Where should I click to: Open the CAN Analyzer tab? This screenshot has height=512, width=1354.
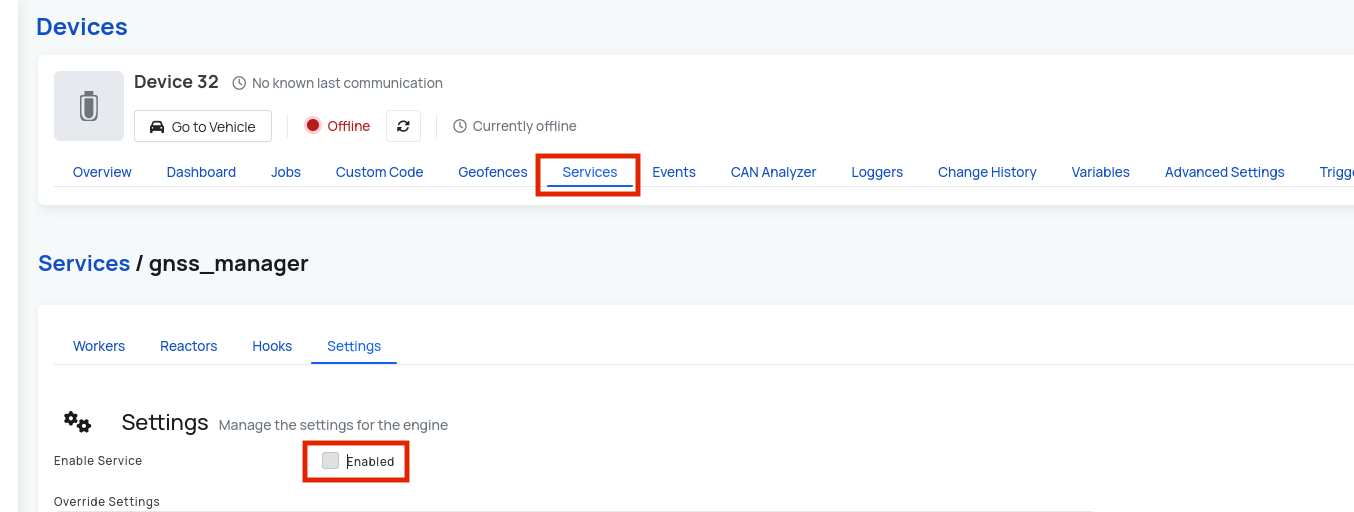773,172
